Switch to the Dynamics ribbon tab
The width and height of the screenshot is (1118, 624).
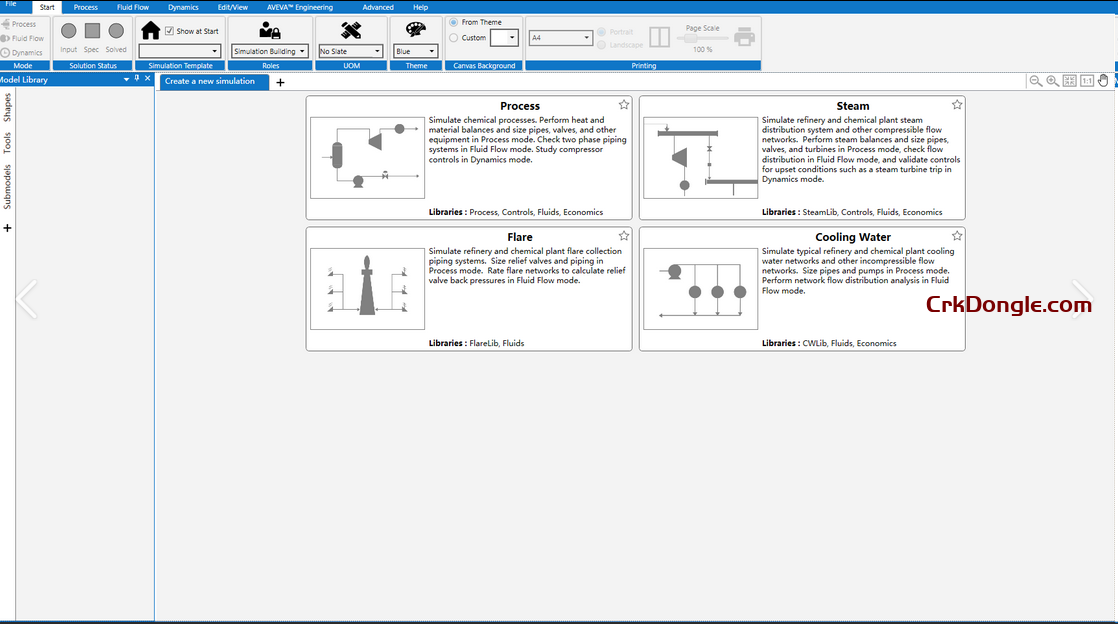click(x=183, y=6)
